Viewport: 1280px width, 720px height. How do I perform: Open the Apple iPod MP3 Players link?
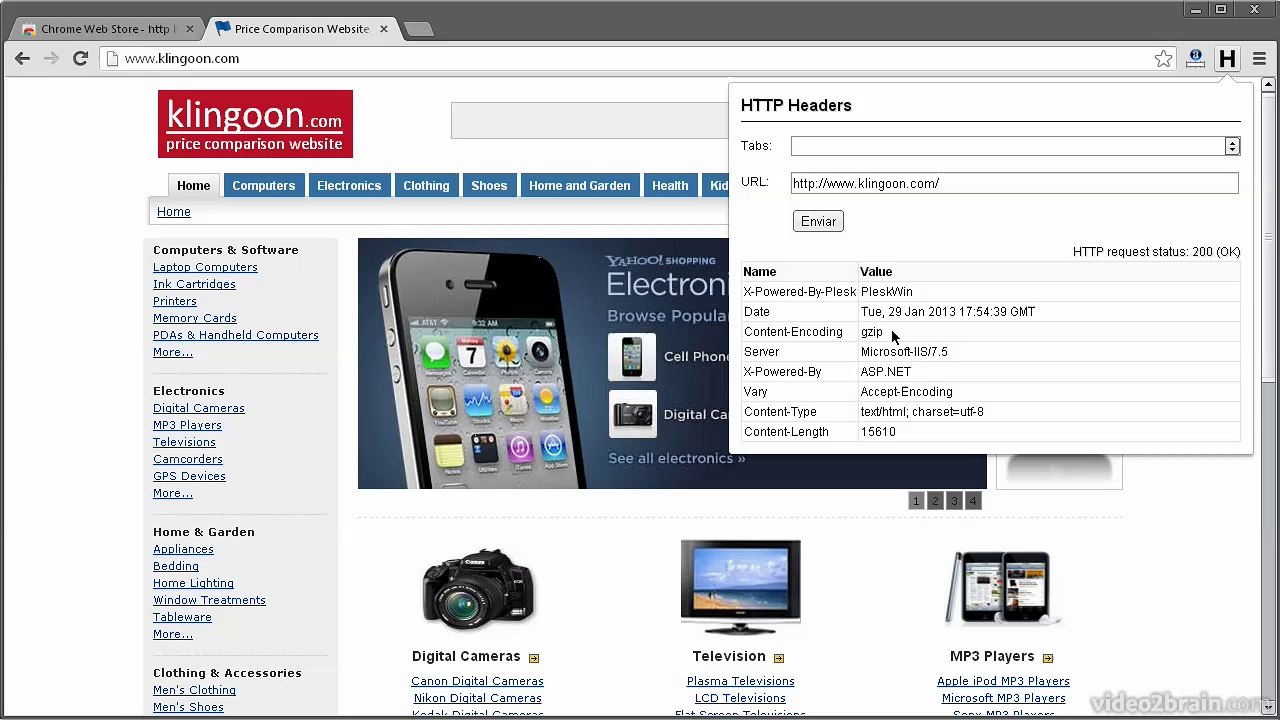point(1003,681)
